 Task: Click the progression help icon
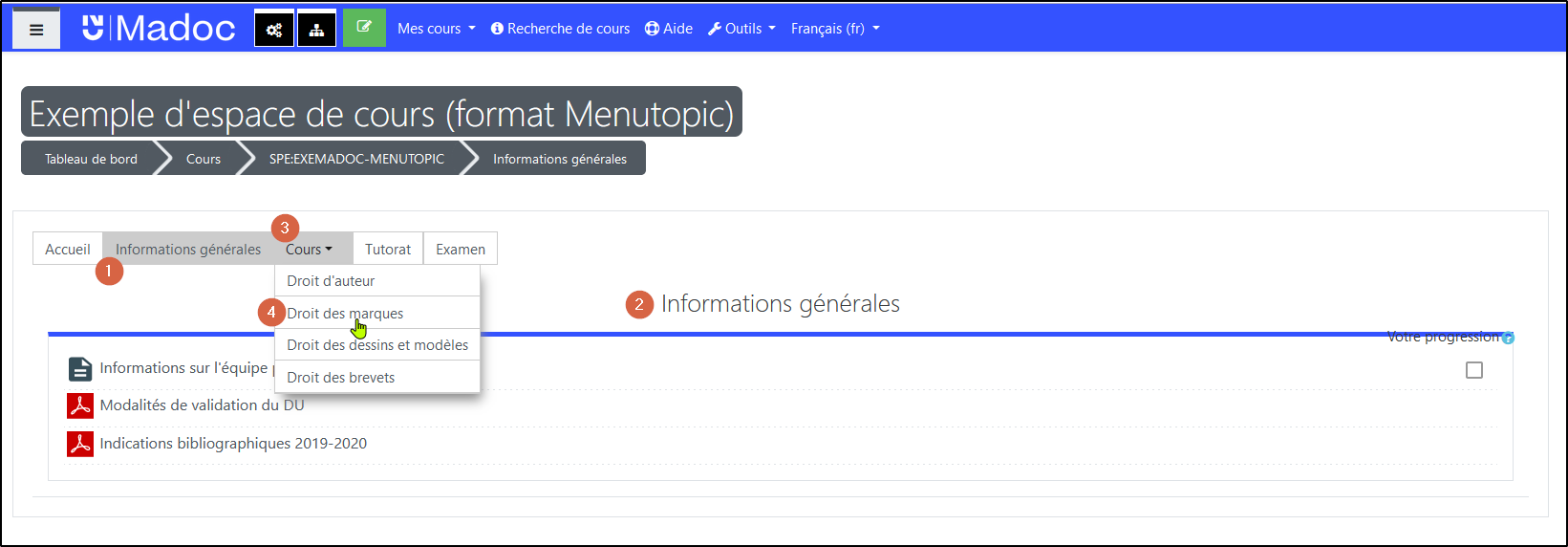click(x=1508, y=338)
